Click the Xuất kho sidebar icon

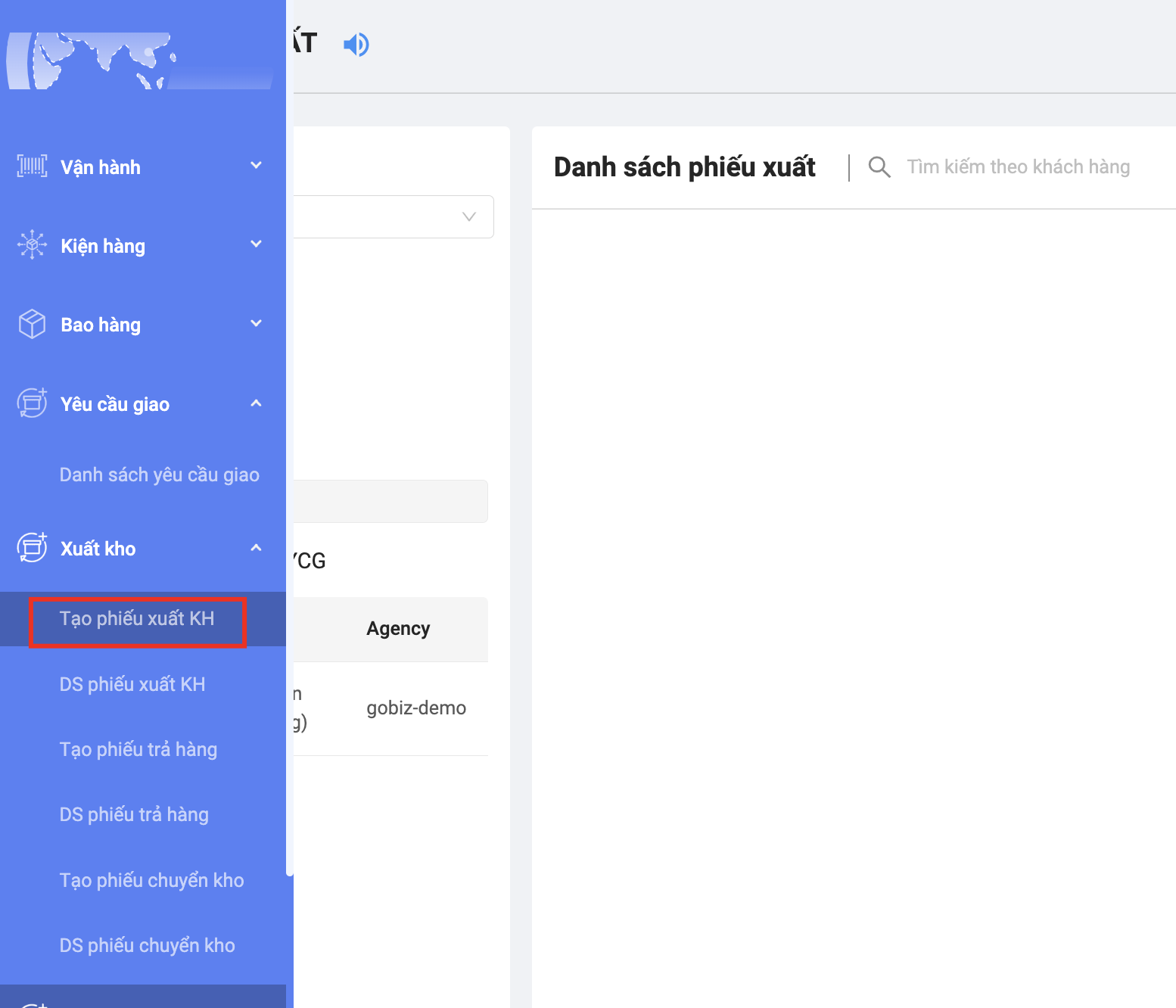[x=32, y=548]
